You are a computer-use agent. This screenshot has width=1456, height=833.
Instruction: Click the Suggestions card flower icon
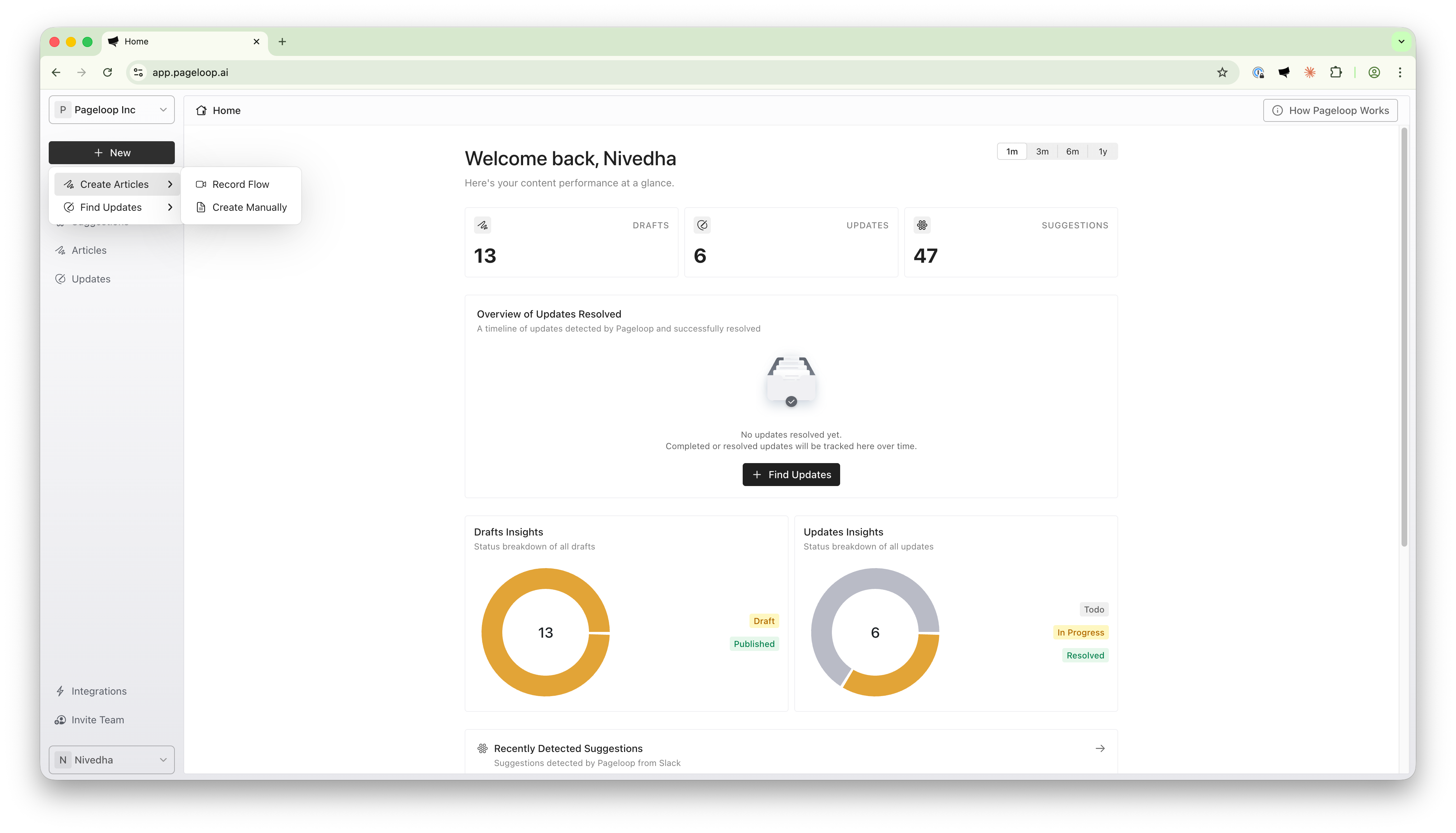tap(922, 225)
